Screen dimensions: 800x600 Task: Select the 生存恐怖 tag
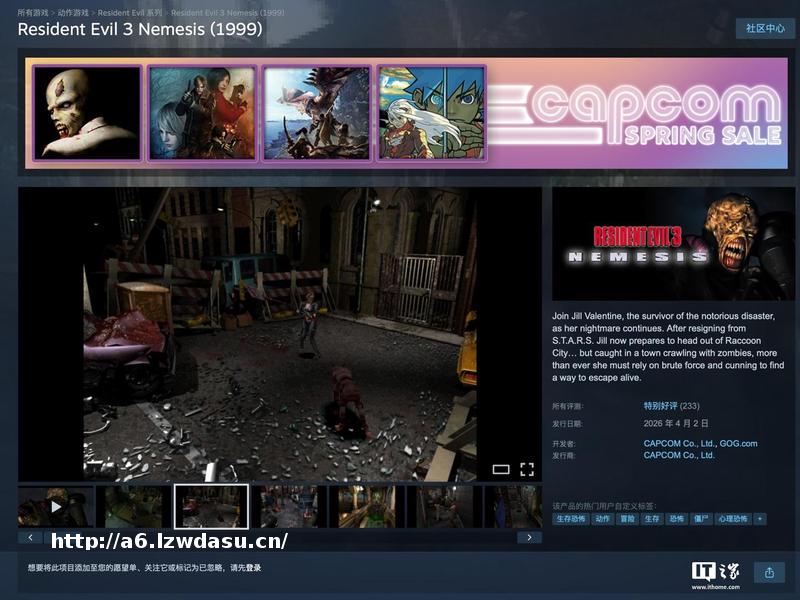pos(570,519)
